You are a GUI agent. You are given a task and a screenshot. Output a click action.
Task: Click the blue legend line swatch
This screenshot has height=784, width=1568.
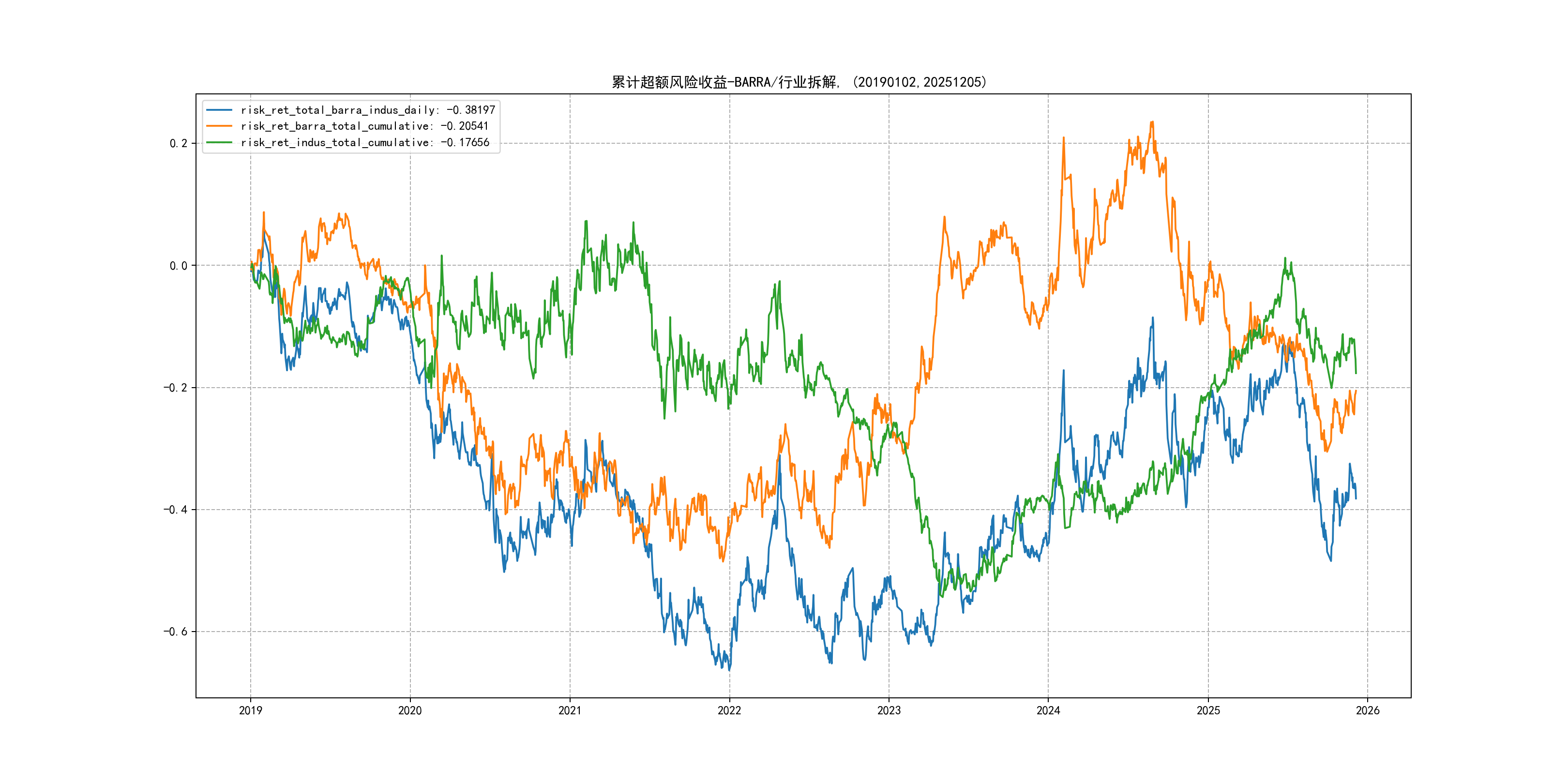point(219,110)
